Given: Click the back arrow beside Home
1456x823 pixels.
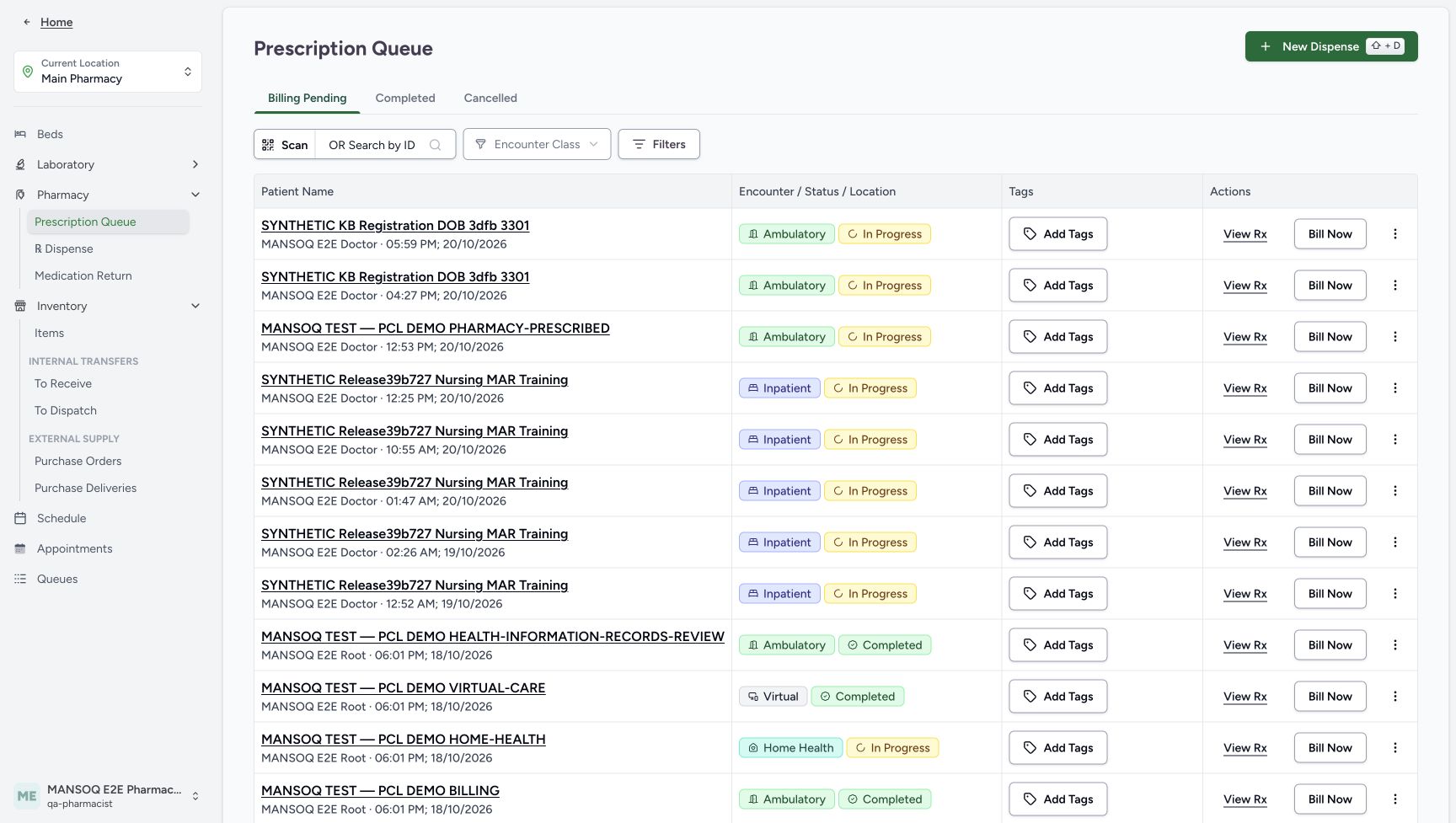Looking at the screenshot, I should pos(27,22).
